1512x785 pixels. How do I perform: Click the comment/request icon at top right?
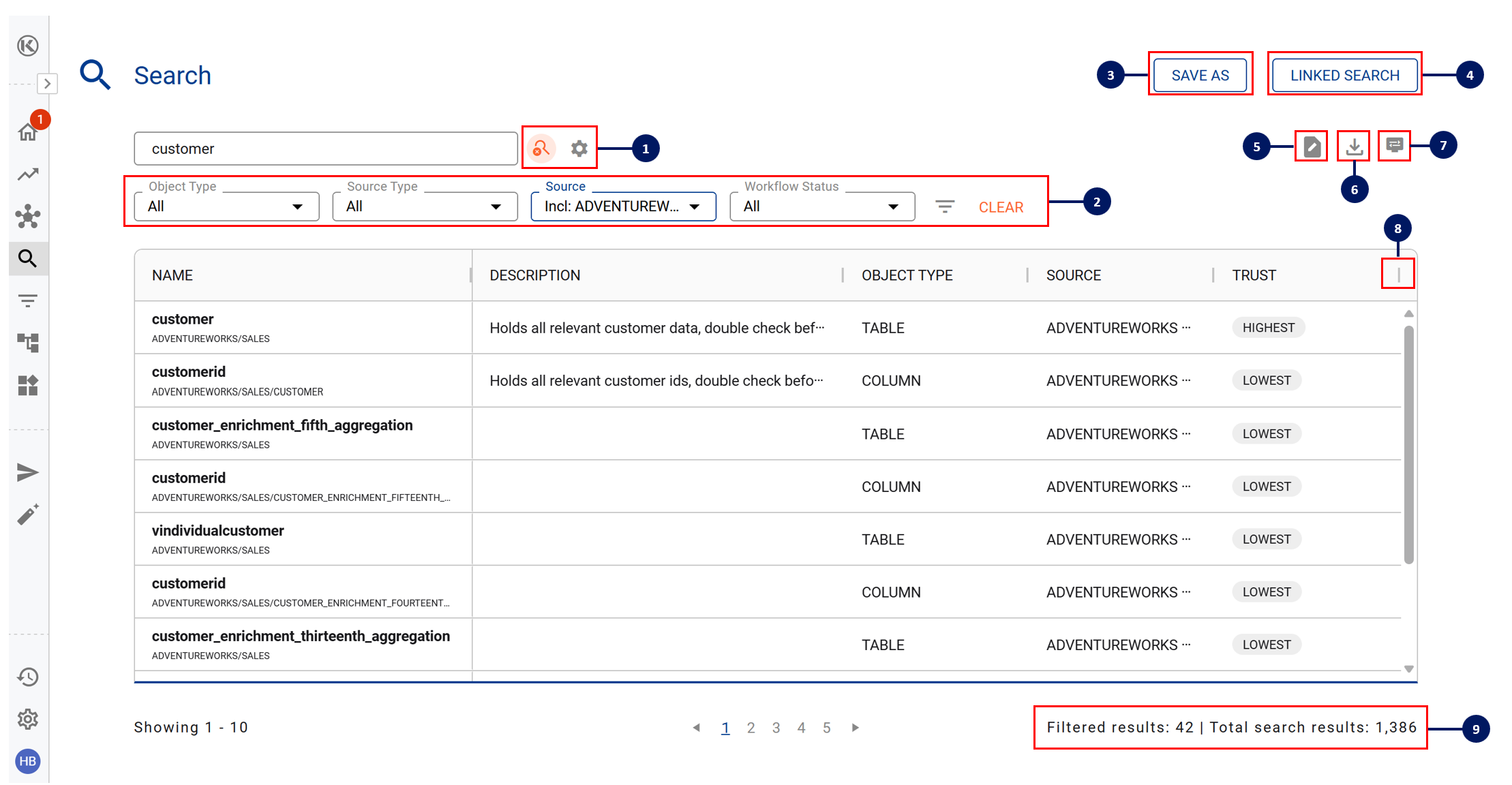1394,145
